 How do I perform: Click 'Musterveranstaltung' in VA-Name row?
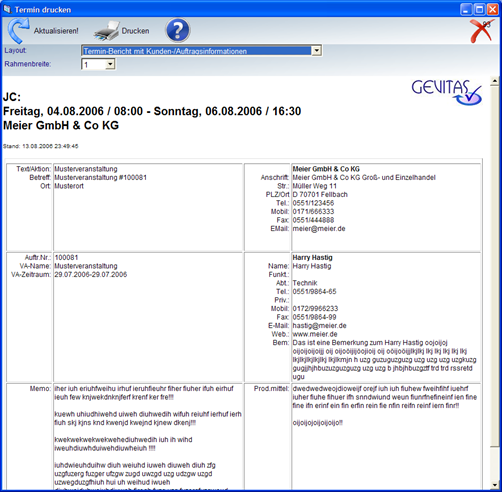pos(86,266)
